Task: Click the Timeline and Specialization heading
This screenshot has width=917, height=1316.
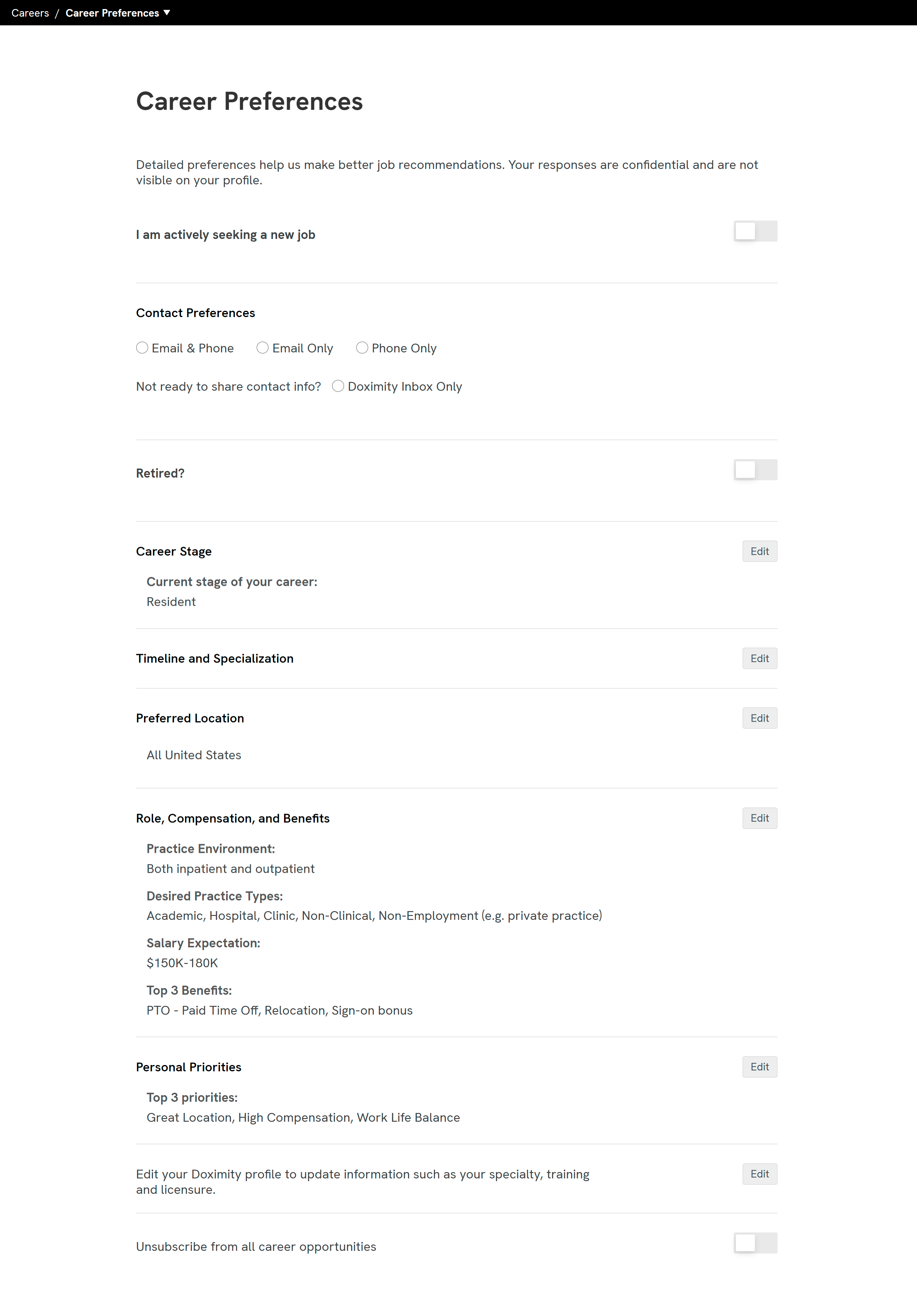Action: [215, 659]
